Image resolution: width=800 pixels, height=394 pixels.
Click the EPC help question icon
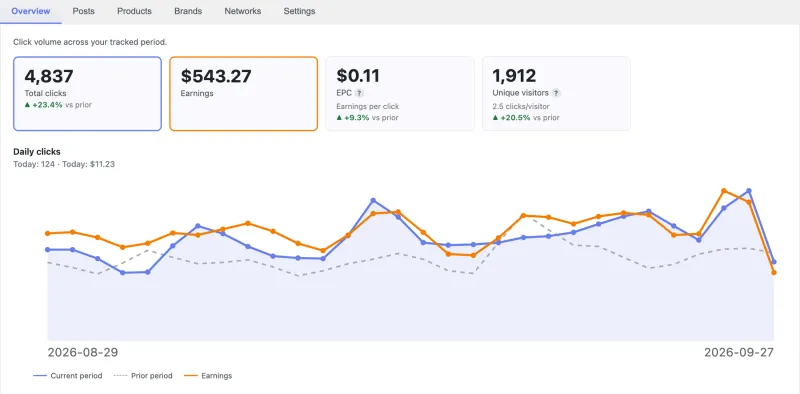click(x=359, y=93)
